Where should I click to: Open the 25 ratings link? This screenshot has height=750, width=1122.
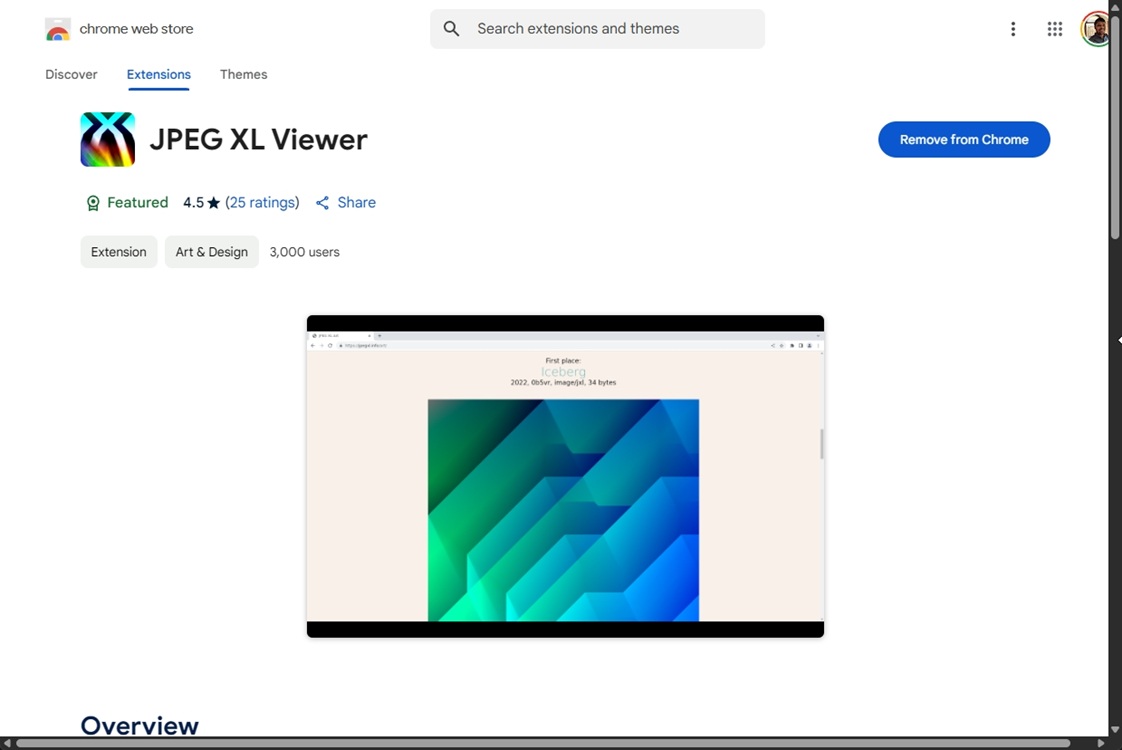pos(262,202)
